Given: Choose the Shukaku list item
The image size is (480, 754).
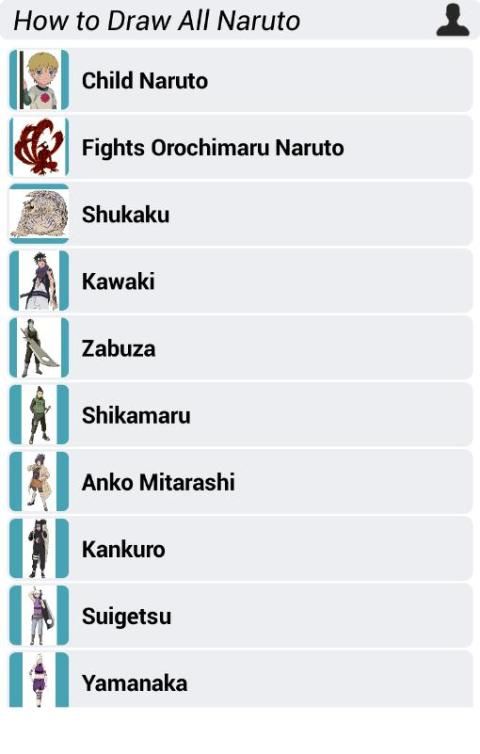Looking at the screenshot, I should coord(240,214).
